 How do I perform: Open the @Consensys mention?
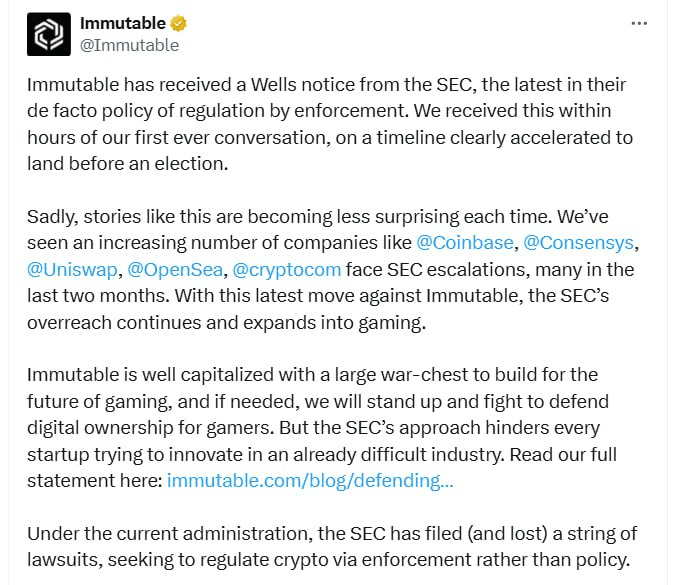(x=579, y=243)
